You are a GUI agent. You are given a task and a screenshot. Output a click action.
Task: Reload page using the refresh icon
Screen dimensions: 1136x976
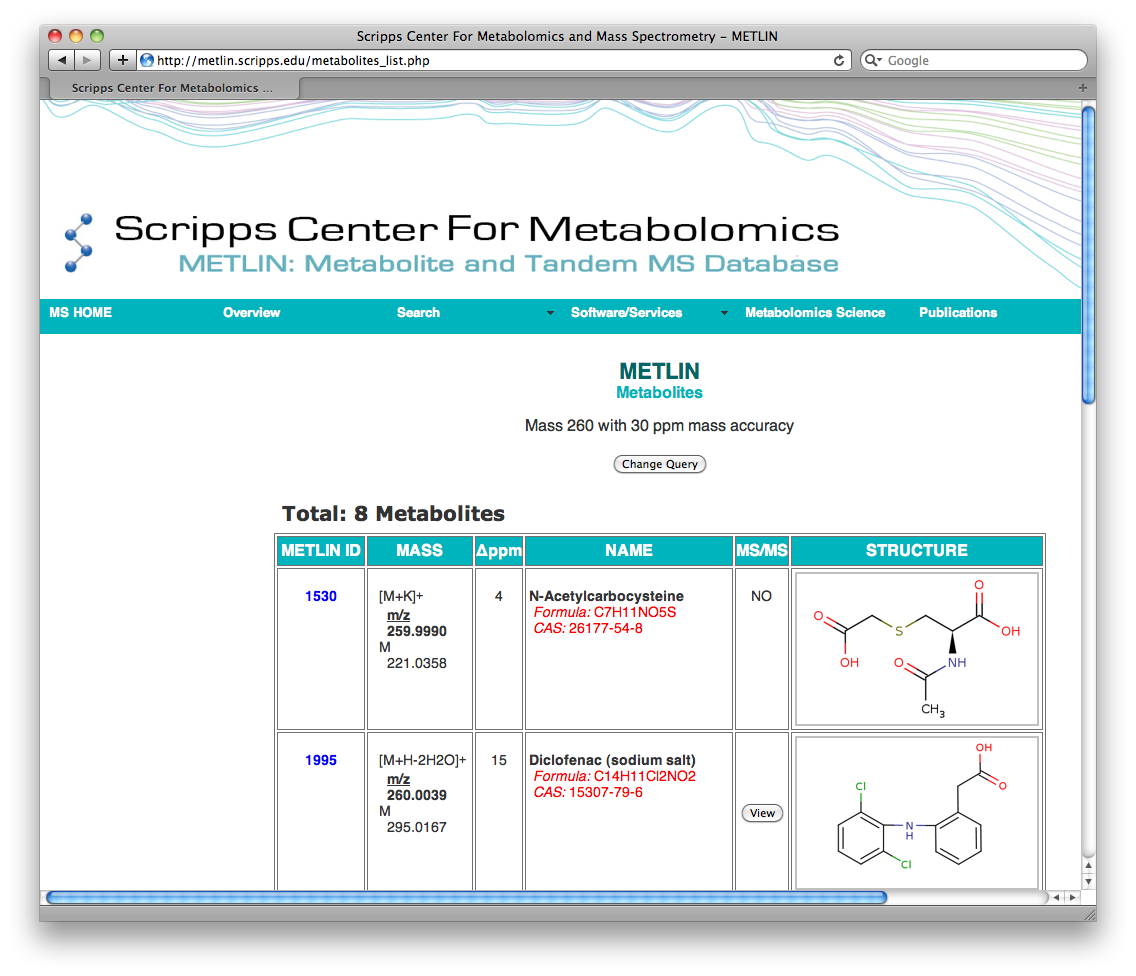pos(839,60)
